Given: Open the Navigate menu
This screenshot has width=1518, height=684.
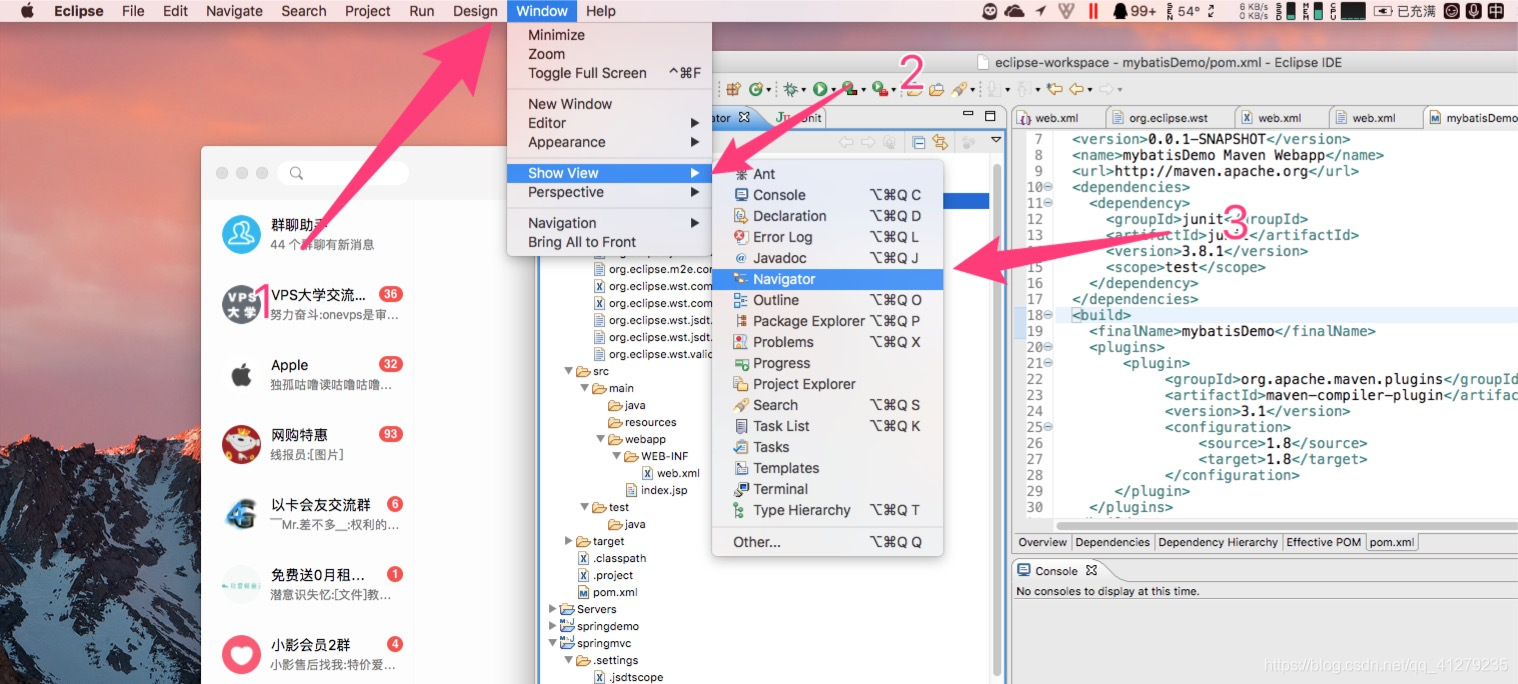Looking at the screenshot, I should (234, 11).
